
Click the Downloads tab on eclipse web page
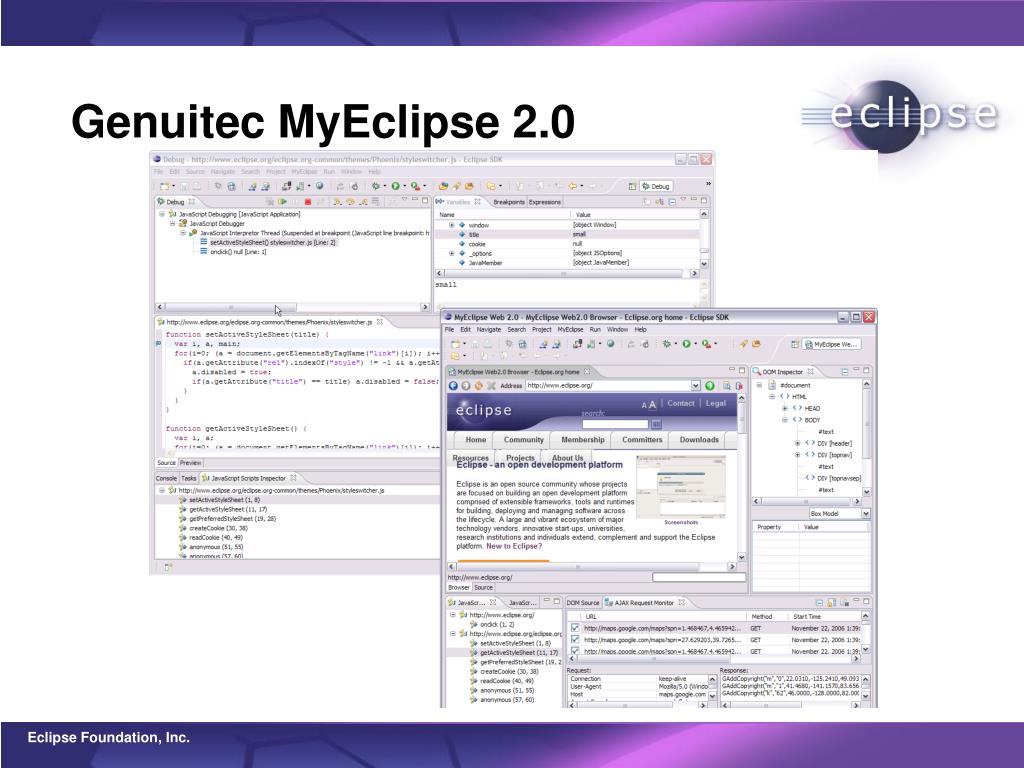pyautogui.click(x=699, y=440)
